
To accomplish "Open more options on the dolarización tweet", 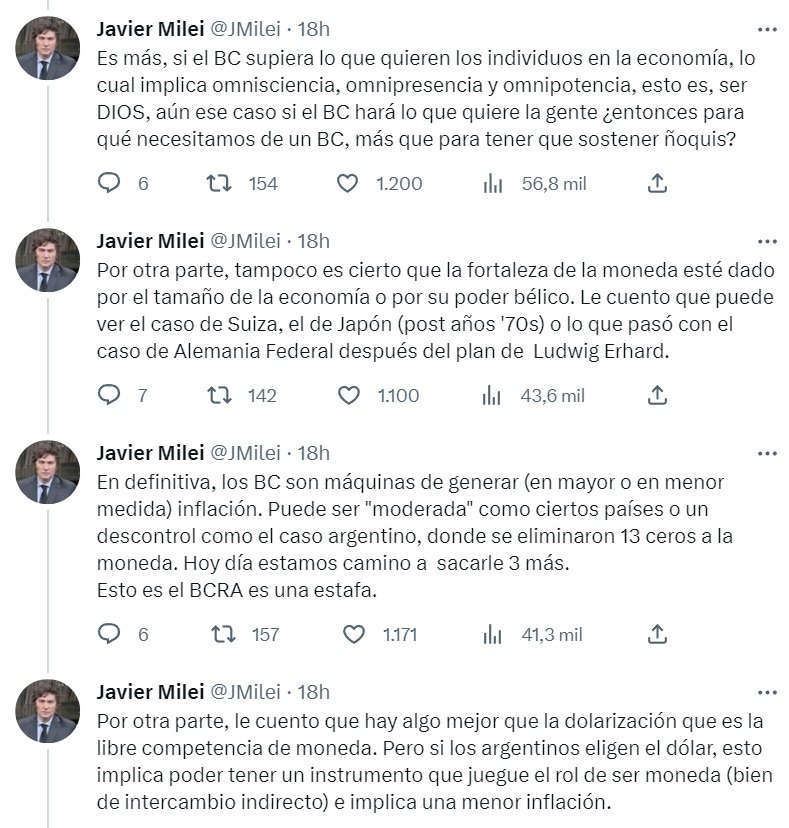I will [x=767, y=692].
